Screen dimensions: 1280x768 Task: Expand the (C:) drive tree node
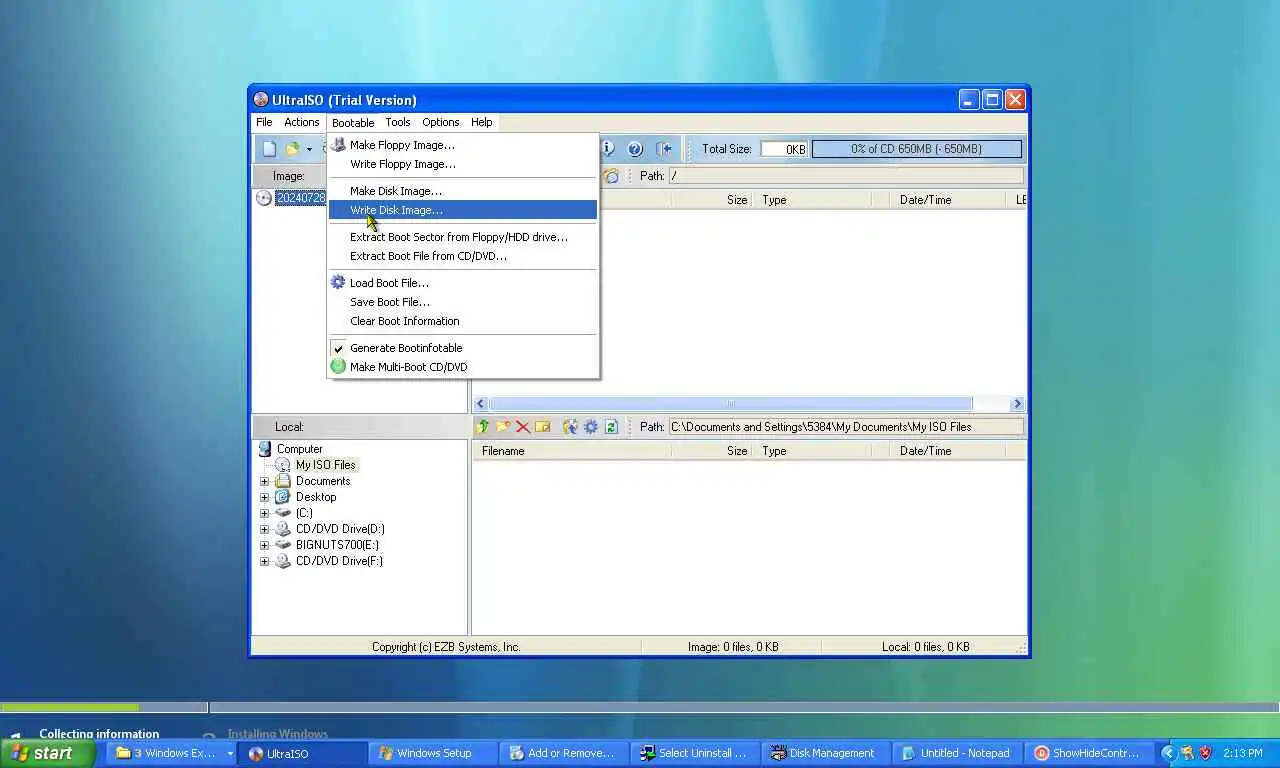[x=265, y=513]
